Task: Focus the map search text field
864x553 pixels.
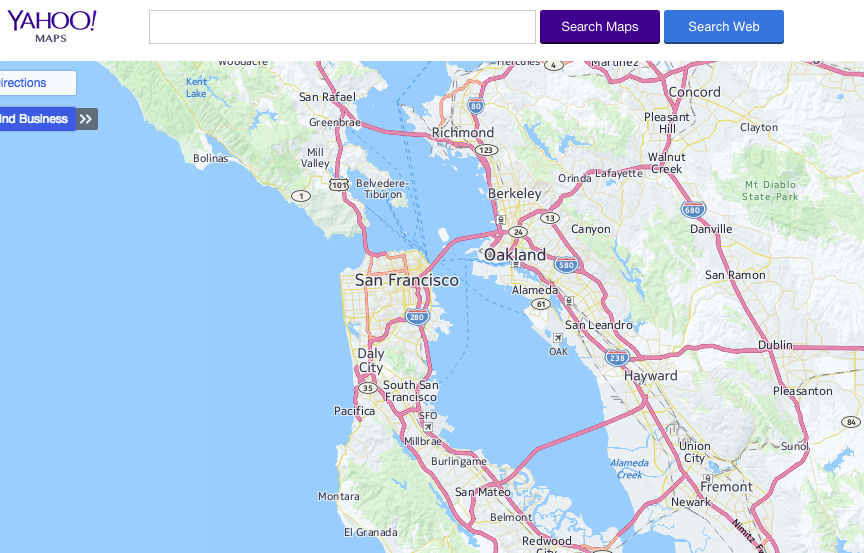Action: coord(342,27)
